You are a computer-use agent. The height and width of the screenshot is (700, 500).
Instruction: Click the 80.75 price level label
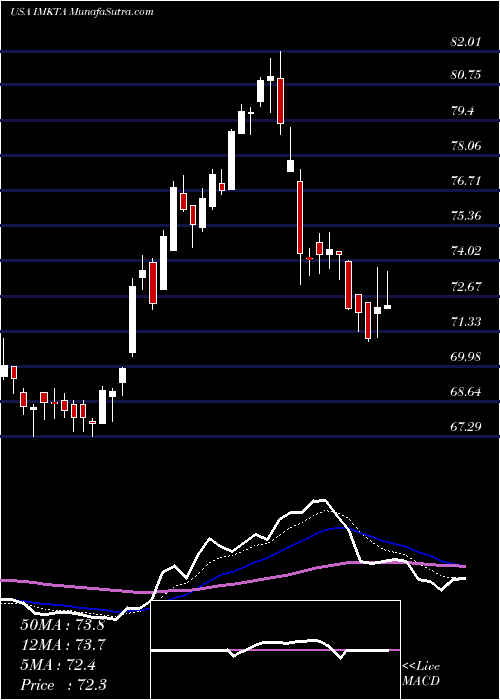[x=466, y=75]
